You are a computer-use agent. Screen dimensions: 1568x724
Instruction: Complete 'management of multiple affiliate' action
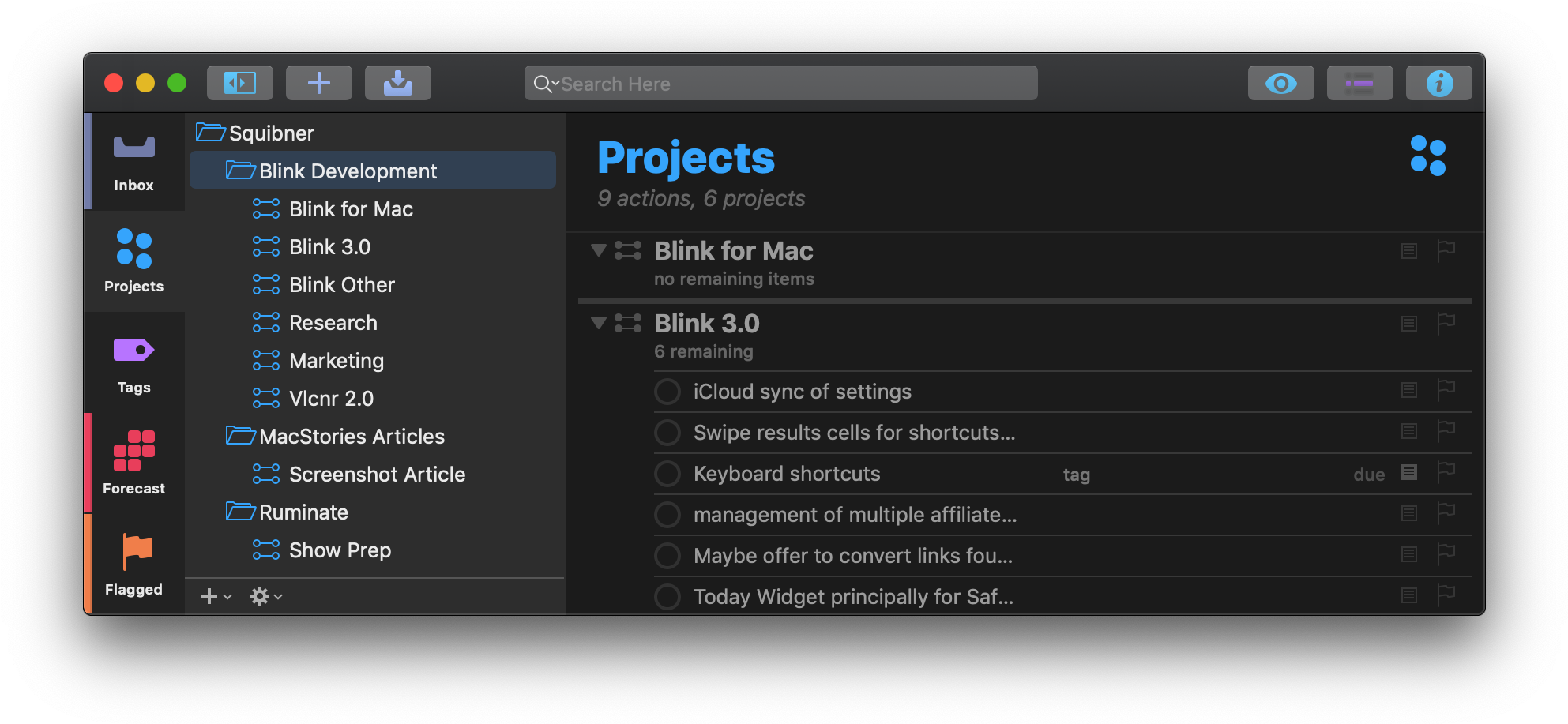click(x=667, y=515)
